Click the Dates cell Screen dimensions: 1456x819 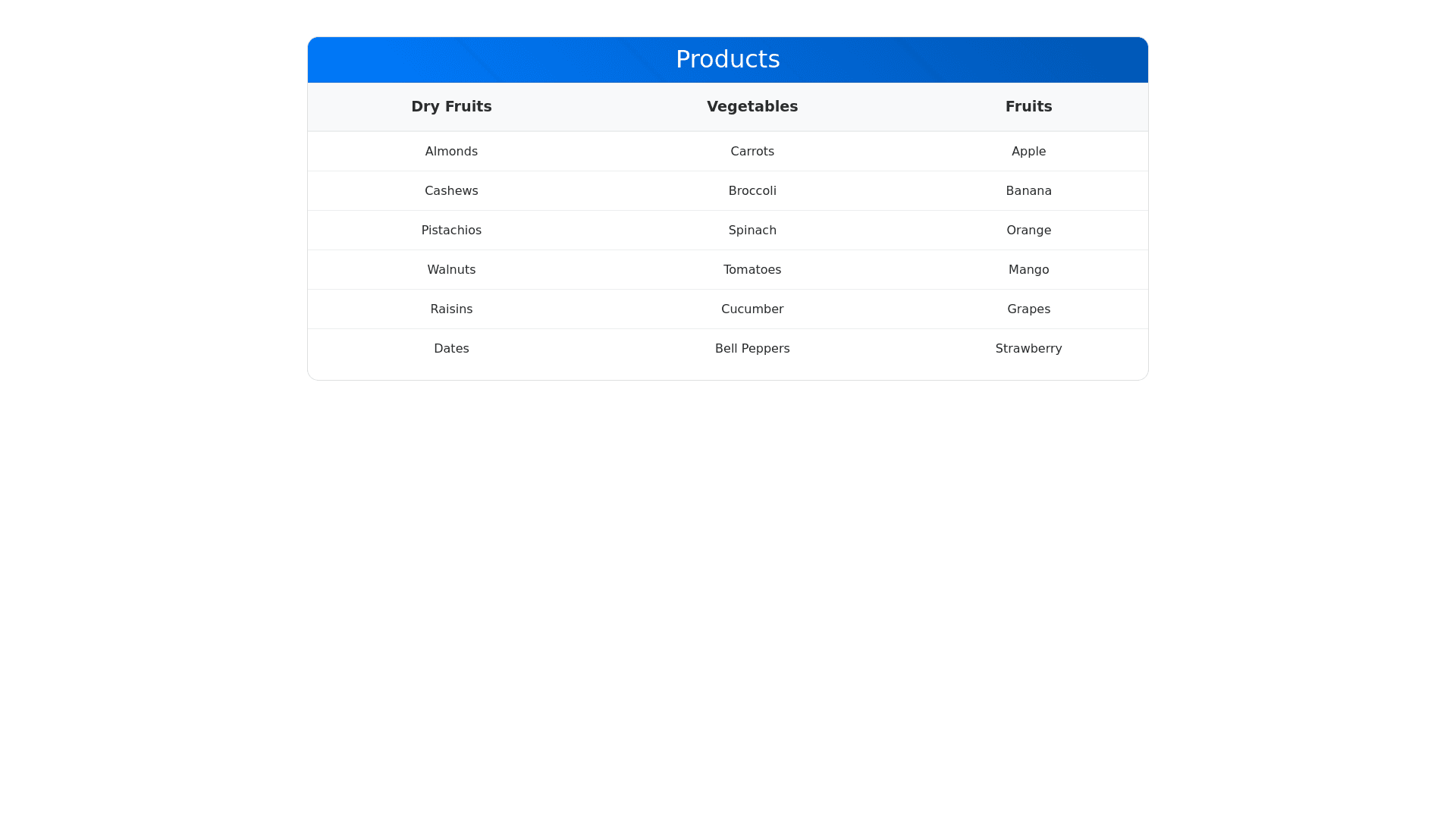point(451,348)
